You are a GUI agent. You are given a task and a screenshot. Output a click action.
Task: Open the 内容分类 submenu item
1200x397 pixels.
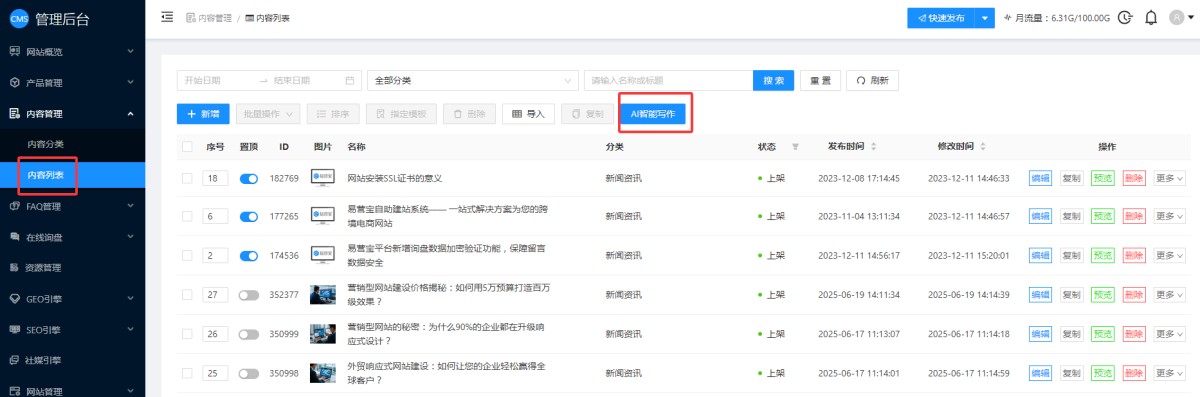72,144
